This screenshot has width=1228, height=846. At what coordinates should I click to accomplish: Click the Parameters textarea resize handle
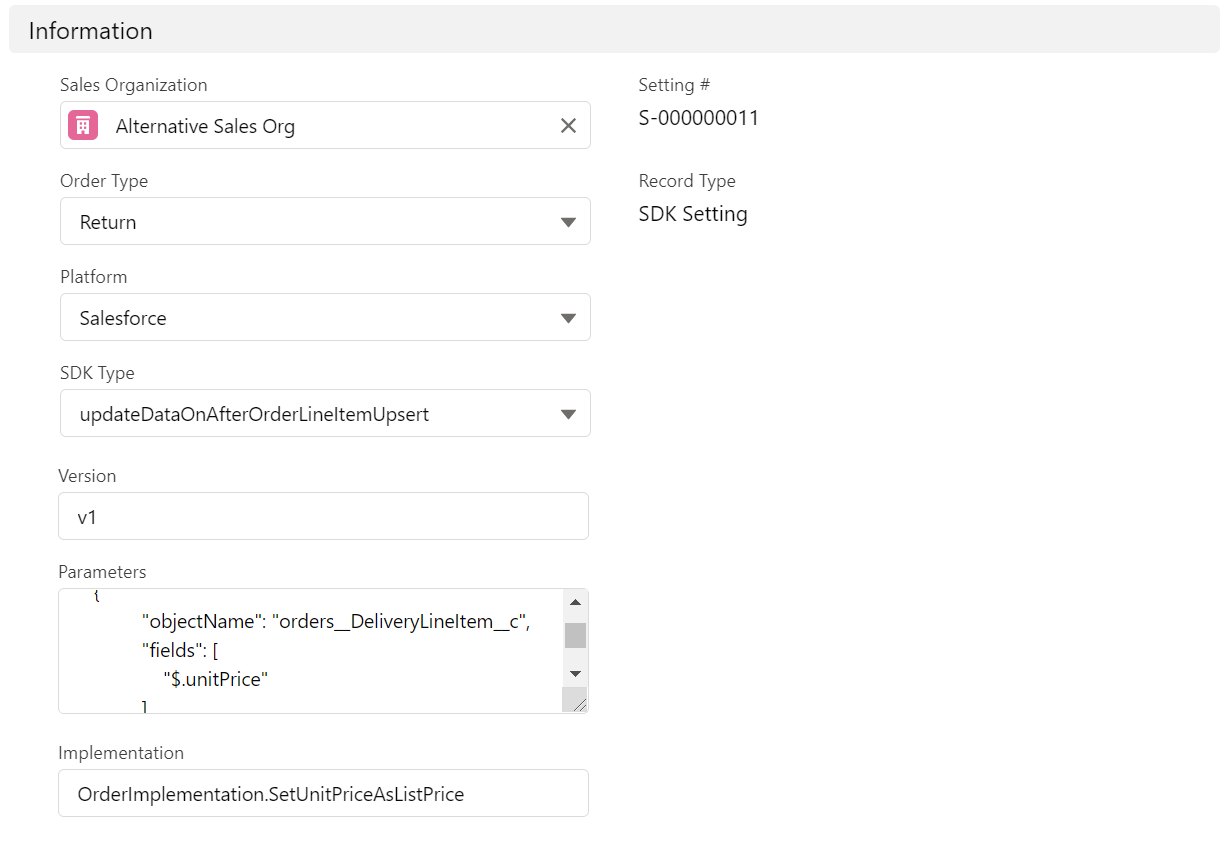(x=578, y=703)
